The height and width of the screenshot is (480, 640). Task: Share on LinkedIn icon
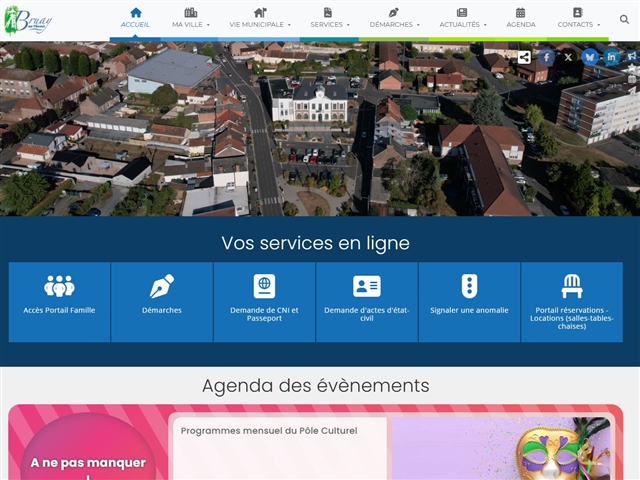[611, 57]
